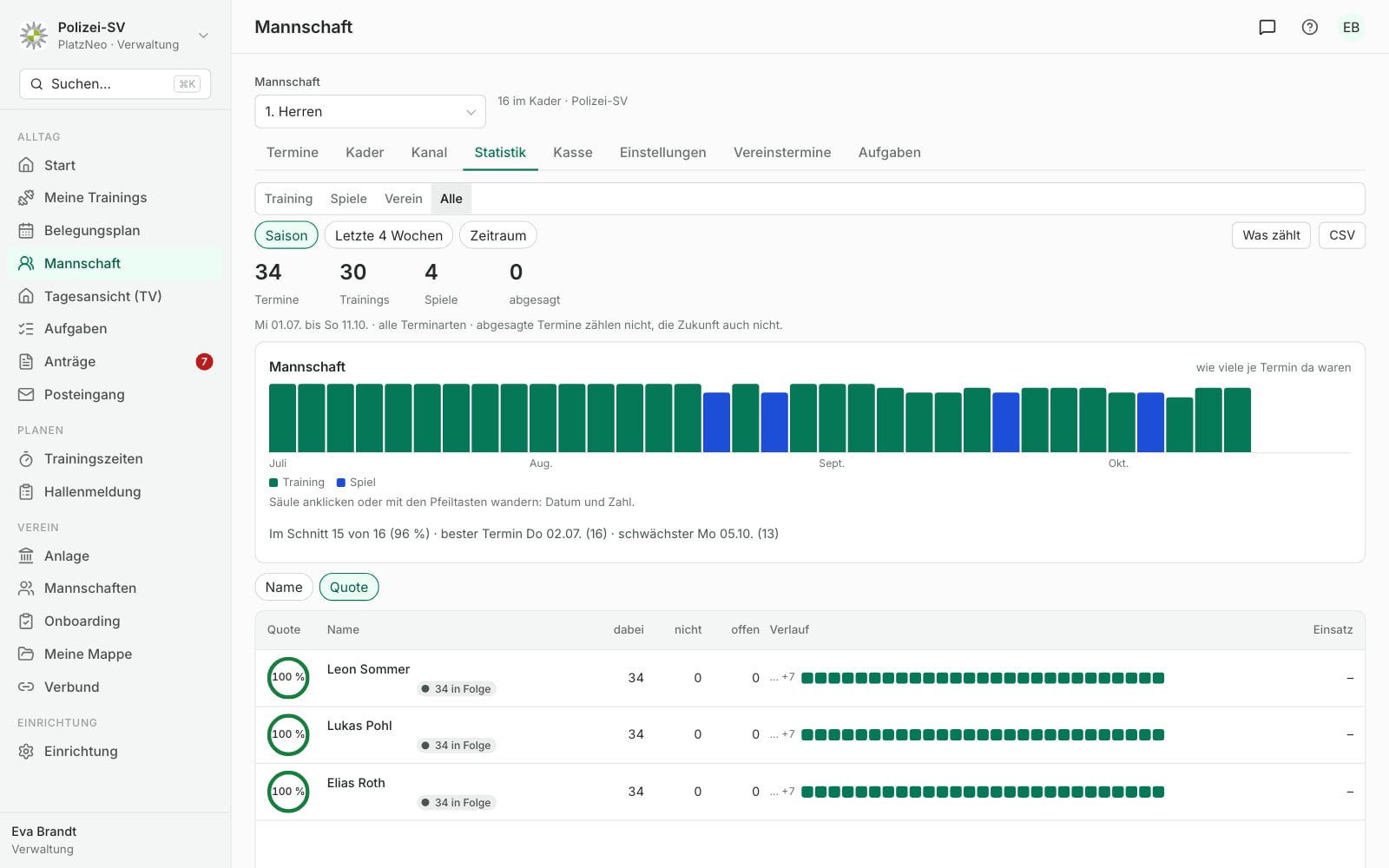Sort the roster by Quote
1389x868 pixels.
coord(349,588)
